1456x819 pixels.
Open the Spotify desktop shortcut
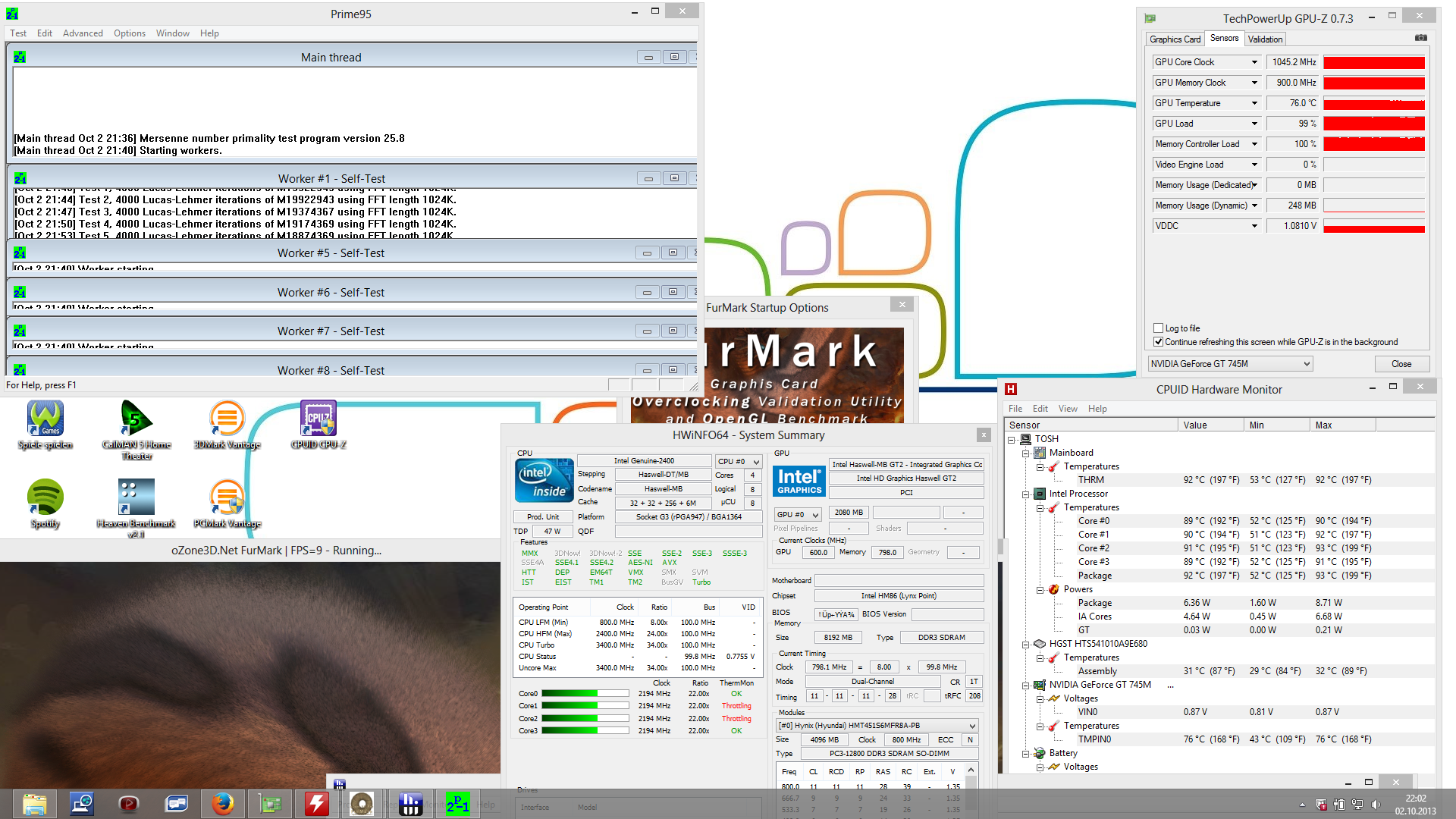pos(45,504)
